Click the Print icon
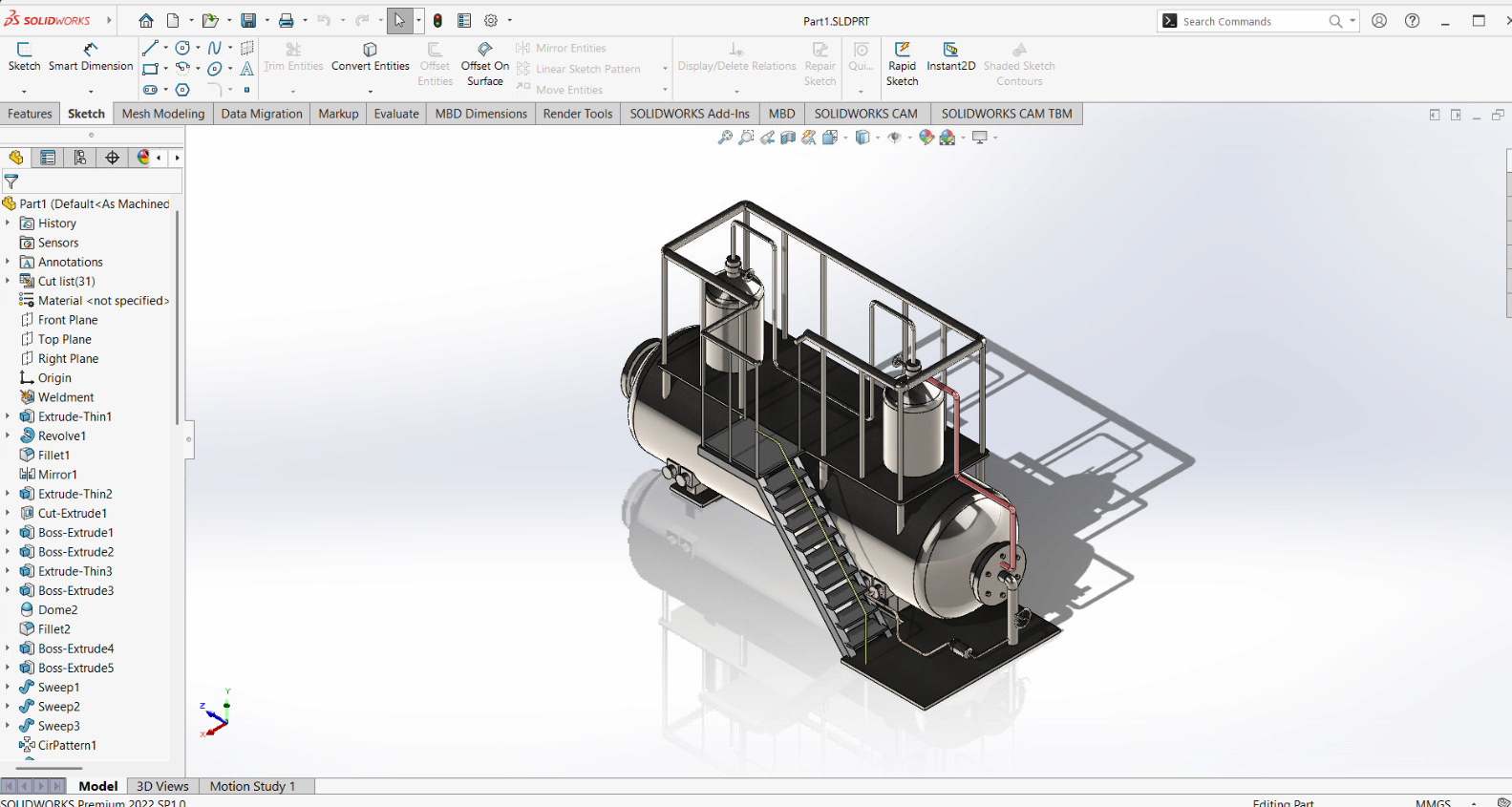 (x=286, y=20)
